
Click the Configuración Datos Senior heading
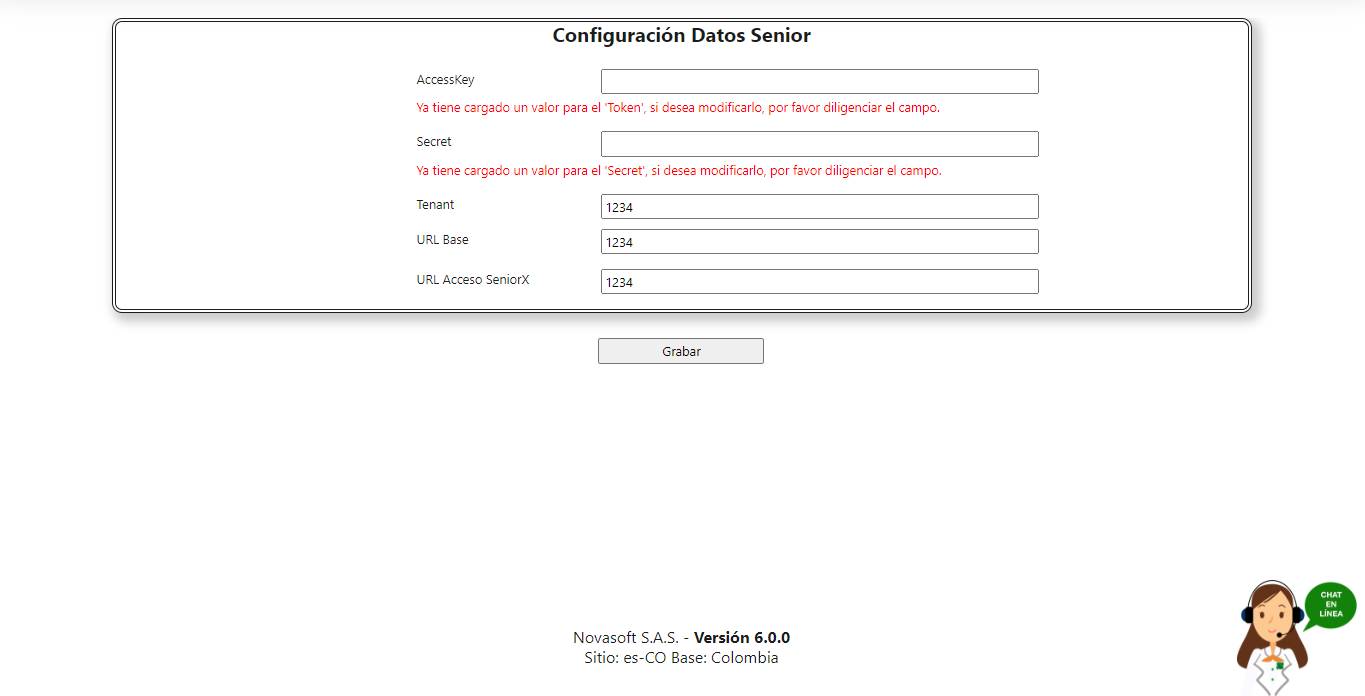pyautogui.click(x=681, y=36)
